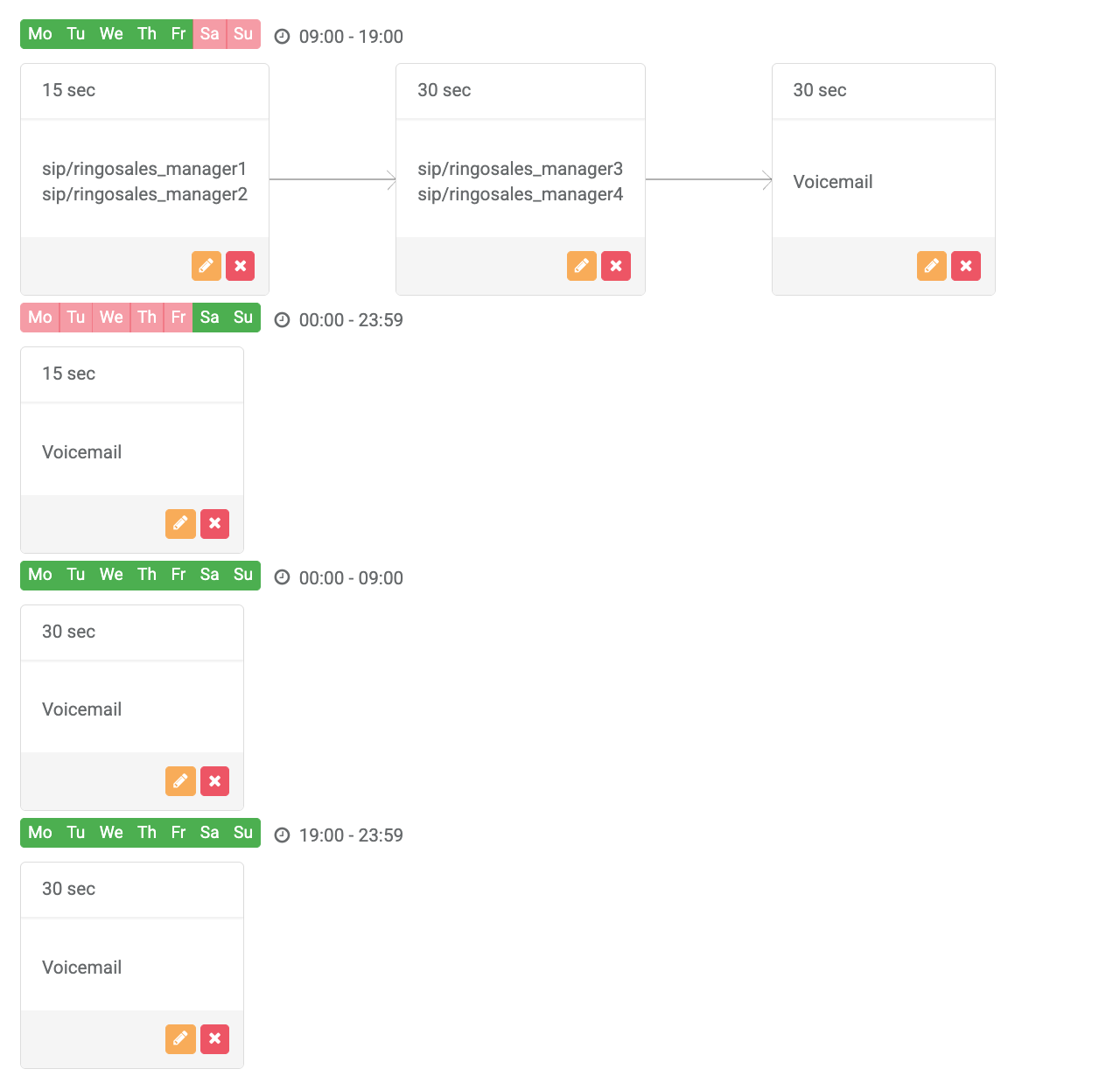Select the sip/ringosales_manager3 entry
This screenshot has width=1120, height=1090.
pos(520,169)
